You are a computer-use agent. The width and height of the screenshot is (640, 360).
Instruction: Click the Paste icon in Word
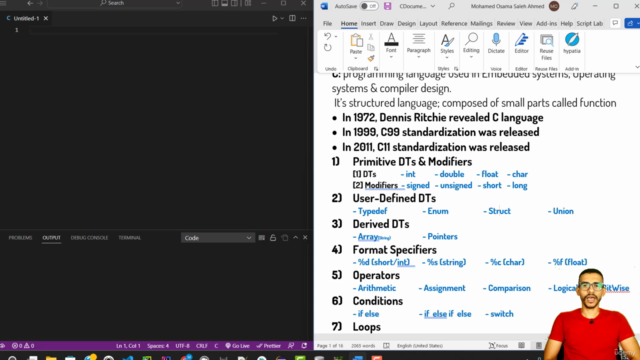356,40
